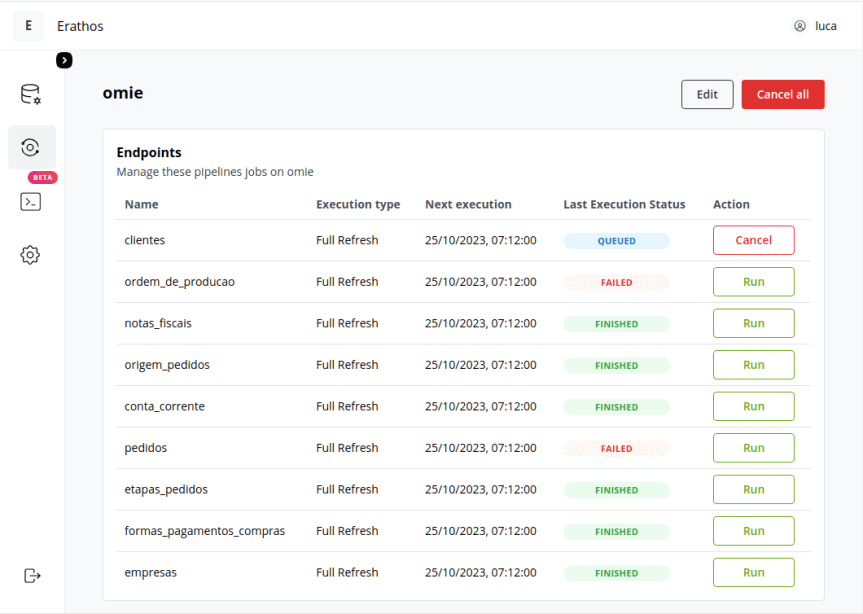
Task: Click the FINISHED badge for formas_pagamentos_compras
Action: pyautogui.click(x=616, y=531)
